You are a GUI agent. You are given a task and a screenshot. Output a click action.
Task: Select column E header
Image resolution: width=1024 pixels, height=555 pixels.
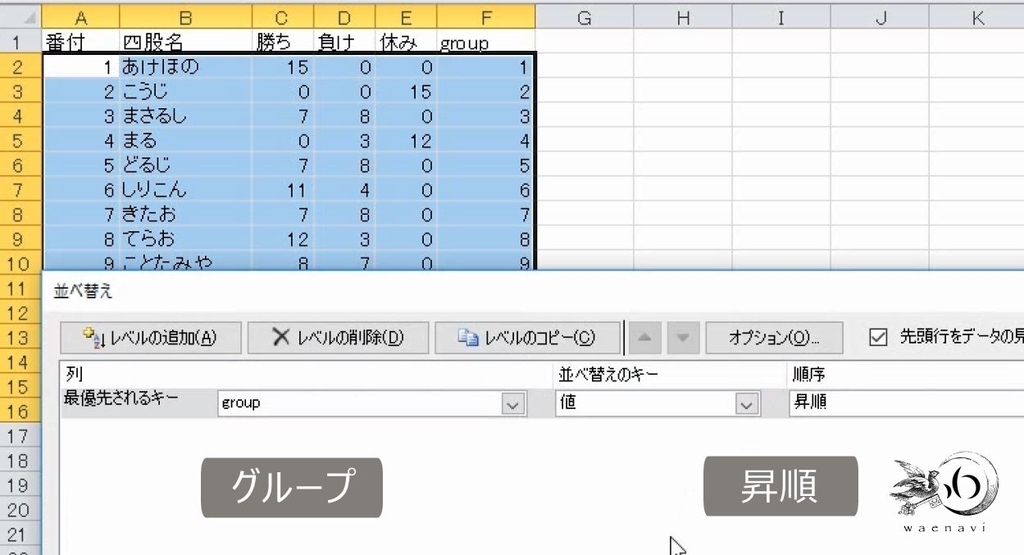406,18
